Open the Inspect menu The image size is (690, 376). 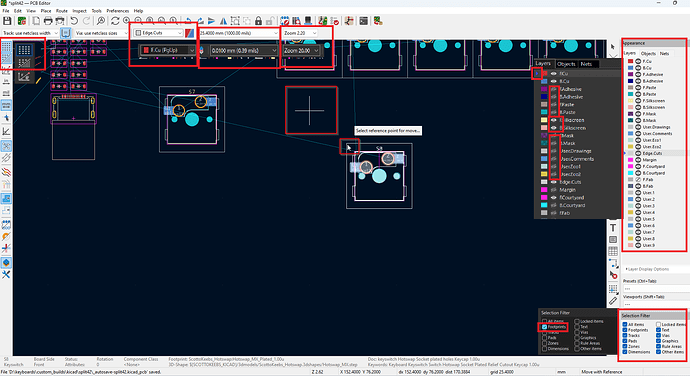click(x=79, y=11)
